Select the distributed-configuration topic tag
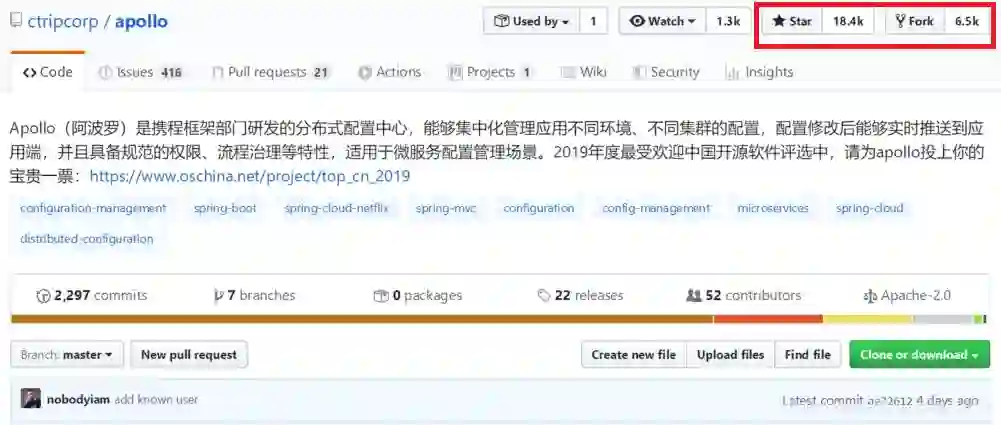This screenshot has width=1001, height=425. pyautogui.click(x=87, y=239)
